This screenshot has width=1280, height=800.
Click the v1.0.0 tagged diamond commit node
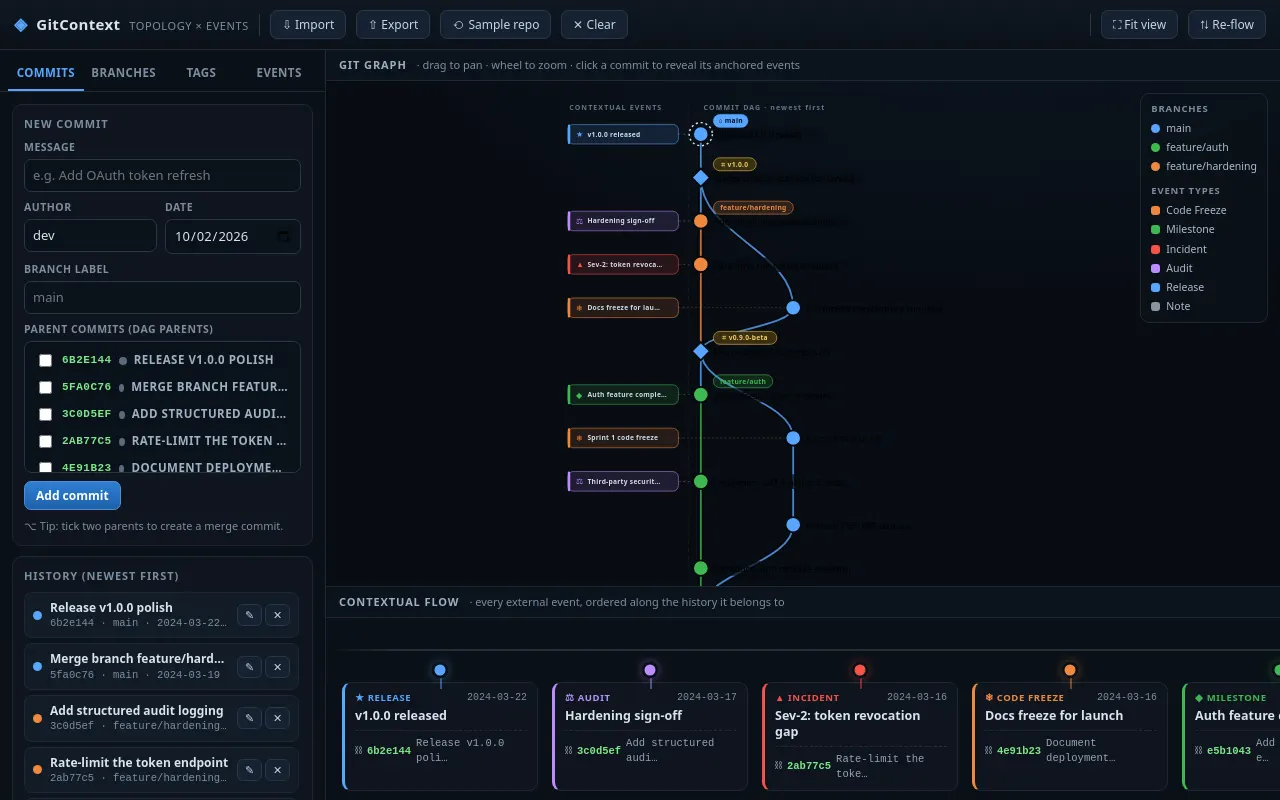tap(701, 177)
